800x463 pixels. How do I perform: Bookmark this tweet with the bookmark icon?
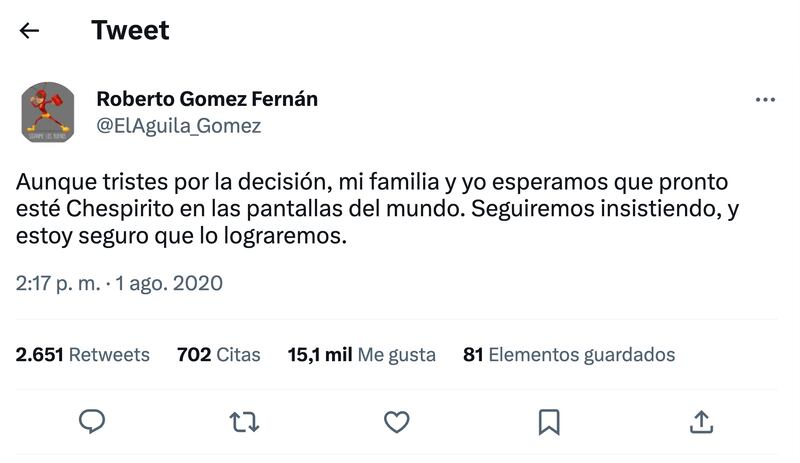(x=549, y=422)
